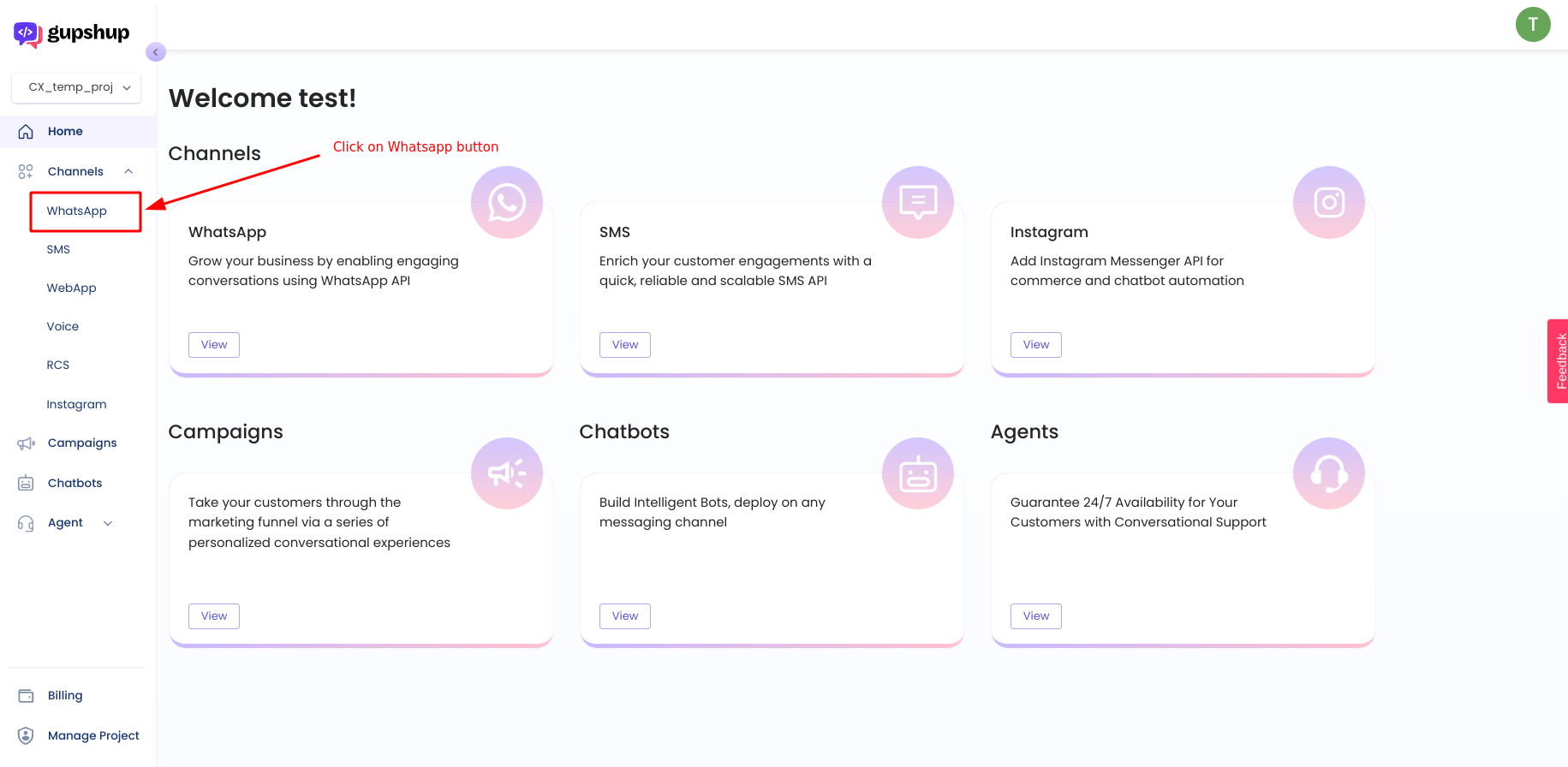Click the Manage Project shield icon
The width and height of the screenshot is (1568, 767).
tap(26, 735)
